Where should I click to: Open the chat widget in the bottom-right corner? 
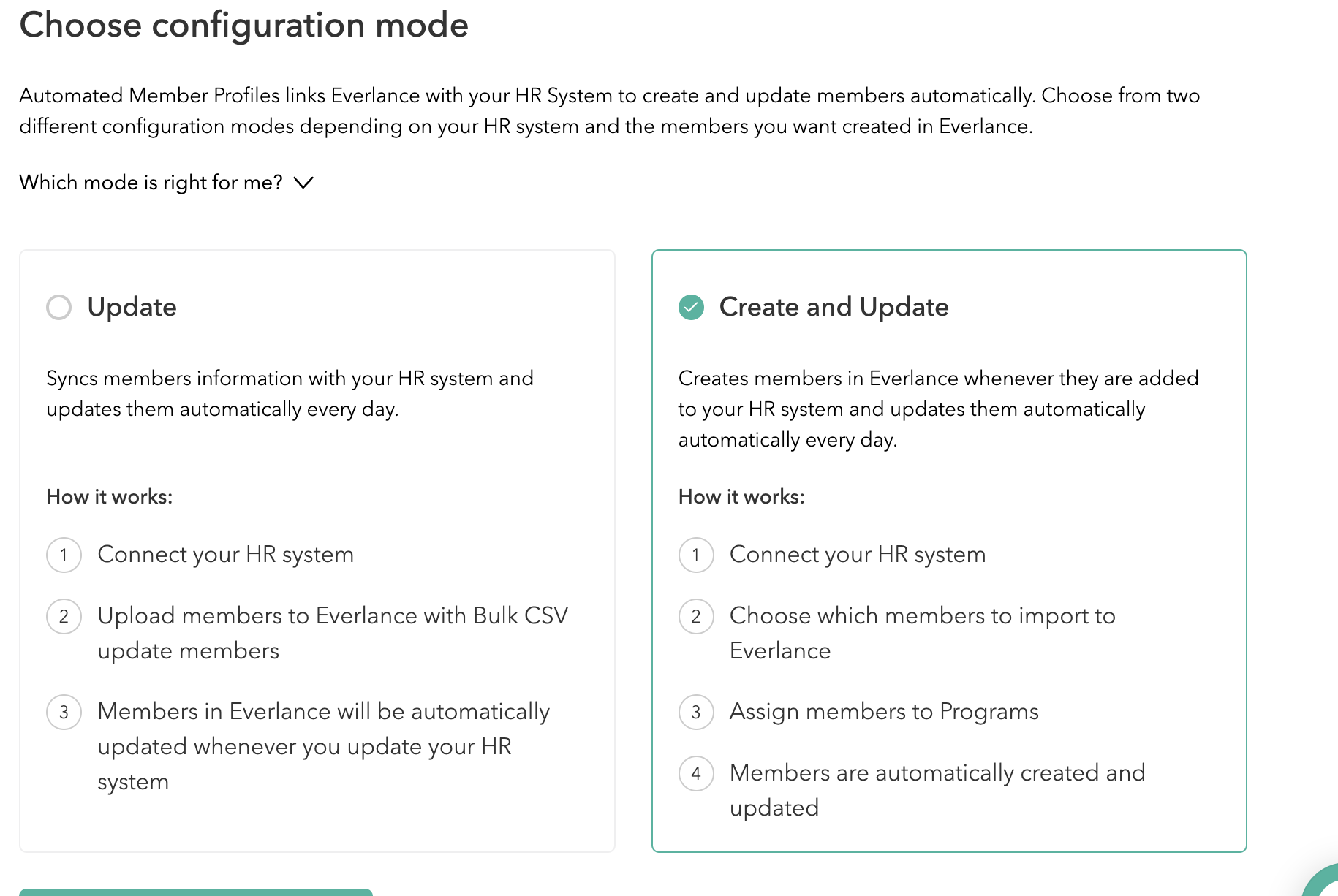tap(1323, 883)
